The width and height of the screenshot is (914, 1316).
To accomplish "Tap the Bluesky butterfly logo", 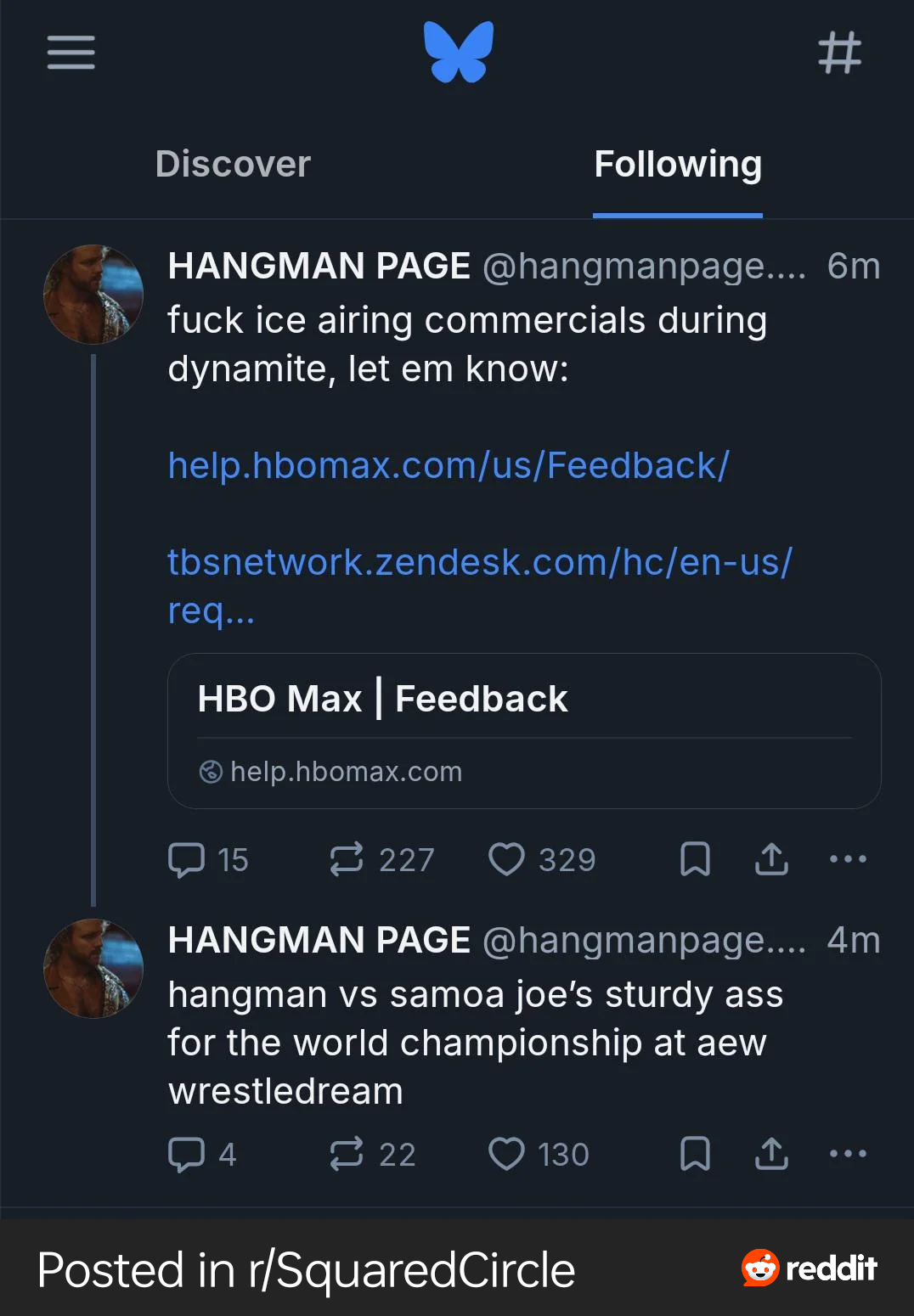I will (459, 52).
